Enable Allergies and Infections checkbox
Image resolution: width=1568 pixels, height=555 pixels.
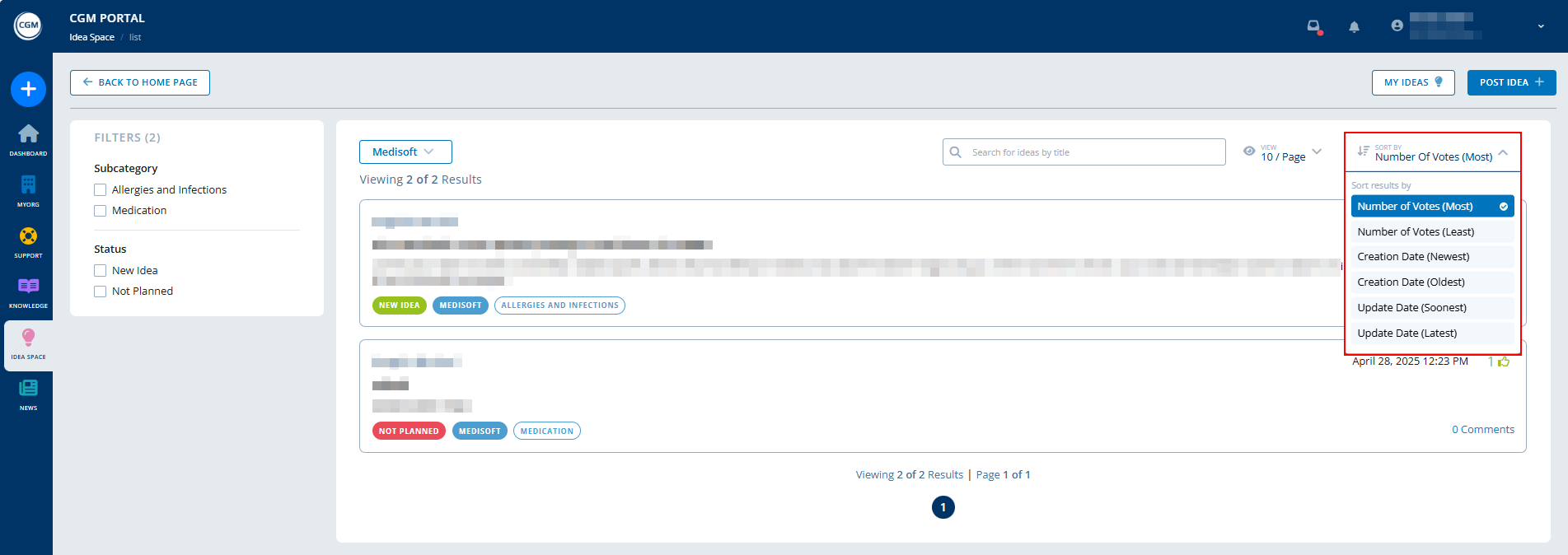click(x=101, y=190)
